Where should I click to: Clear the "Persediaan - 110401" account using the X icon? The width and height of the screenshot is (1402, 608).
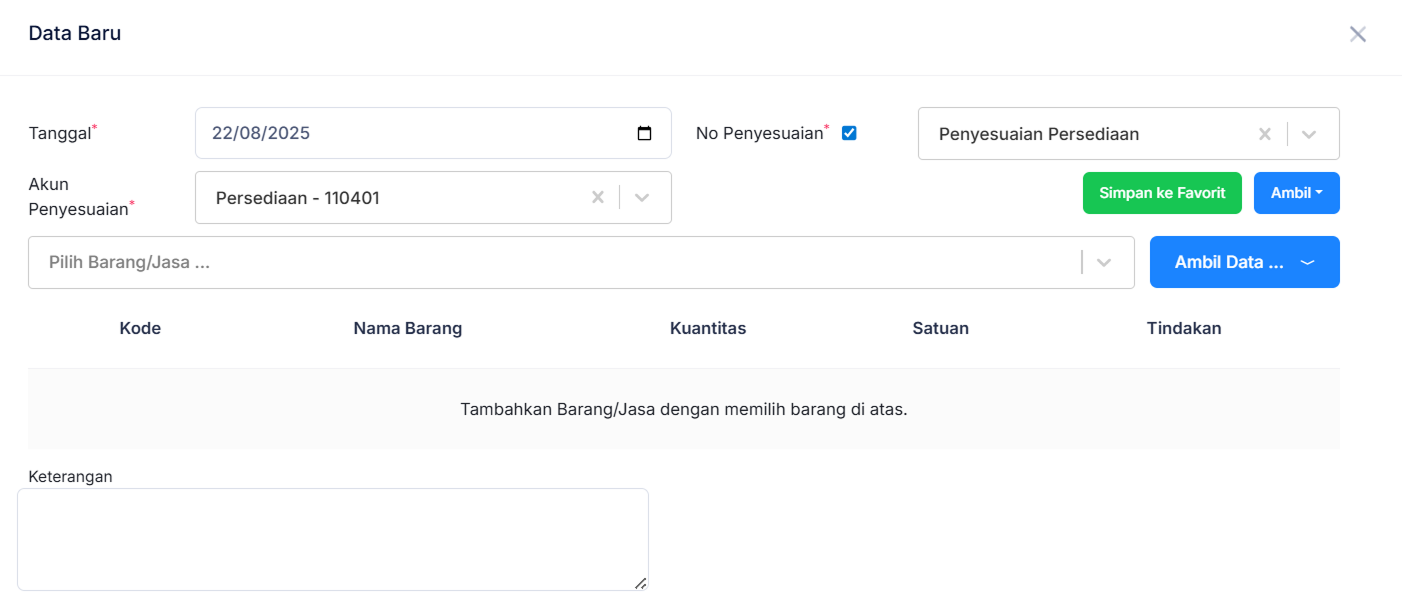tap(597, 197)
